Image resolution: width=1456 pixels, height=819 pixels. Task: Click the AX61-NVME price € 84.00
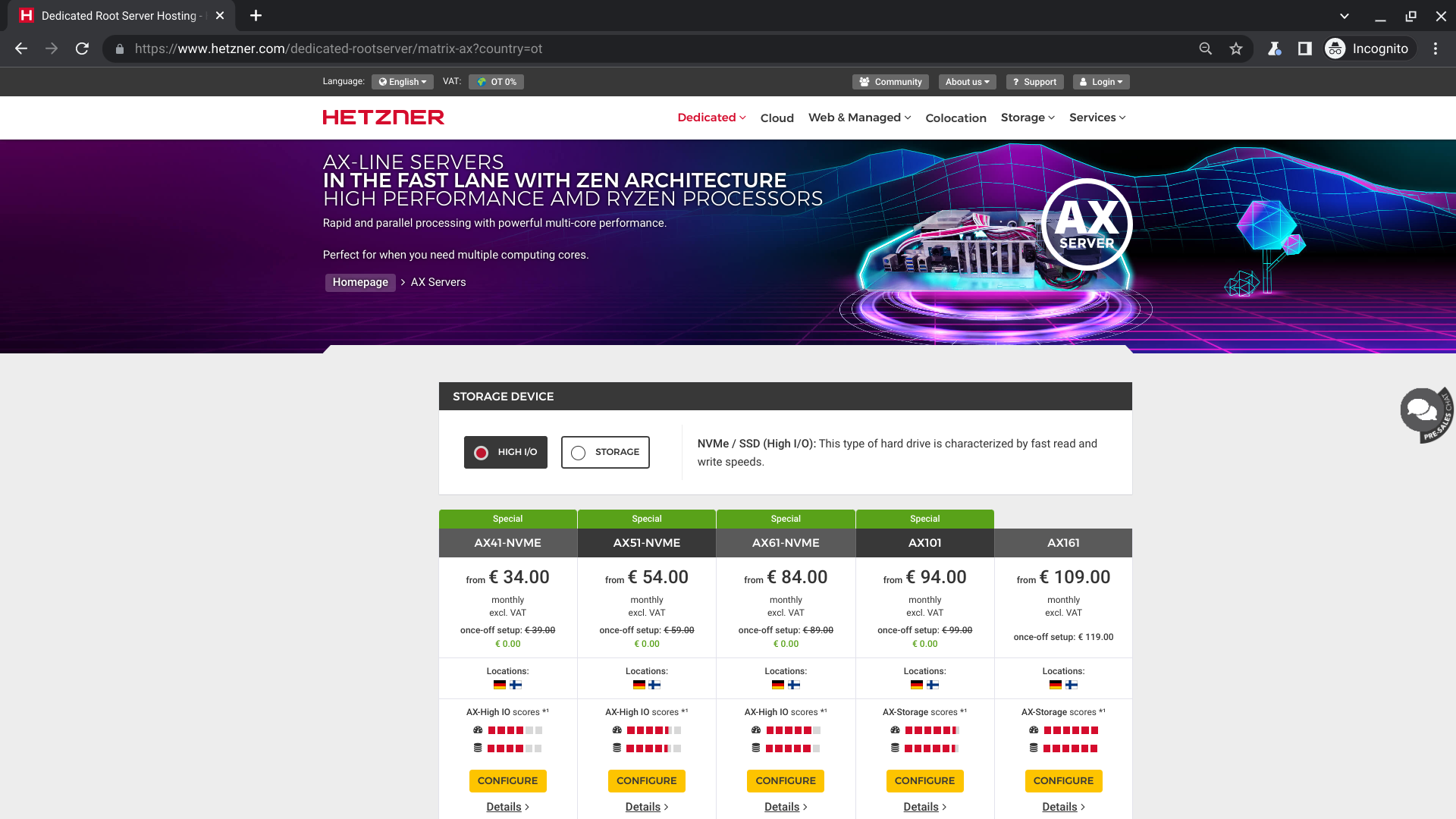[797, 577]
